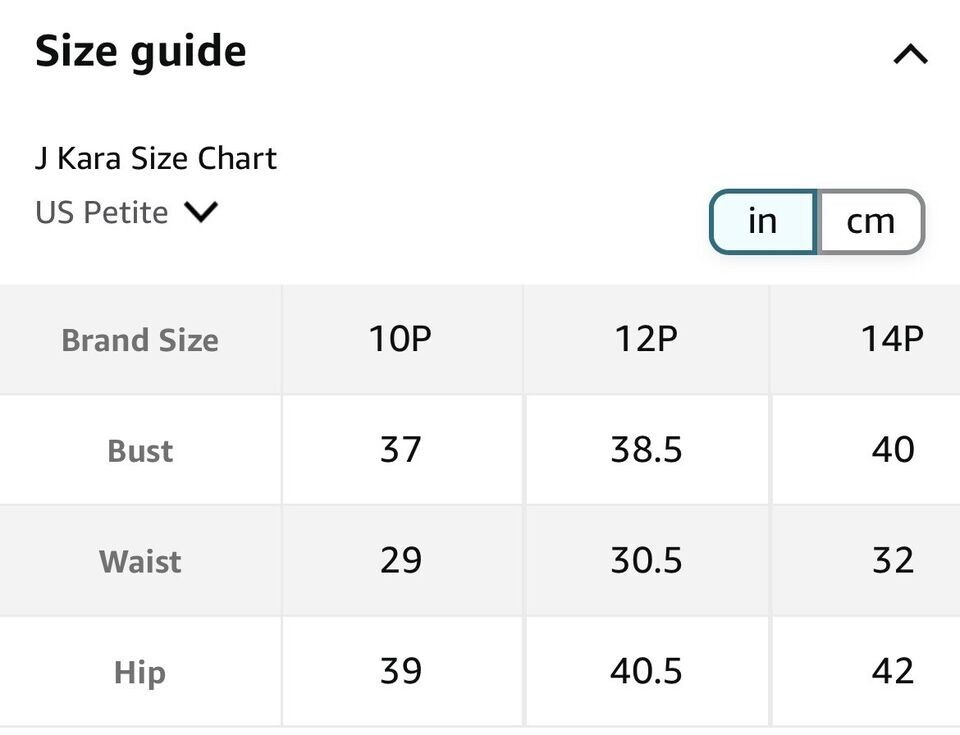This screenshot has height=735, width=960.
Task: Click the Brand Size row label
Action: click(x=140, y=340)
